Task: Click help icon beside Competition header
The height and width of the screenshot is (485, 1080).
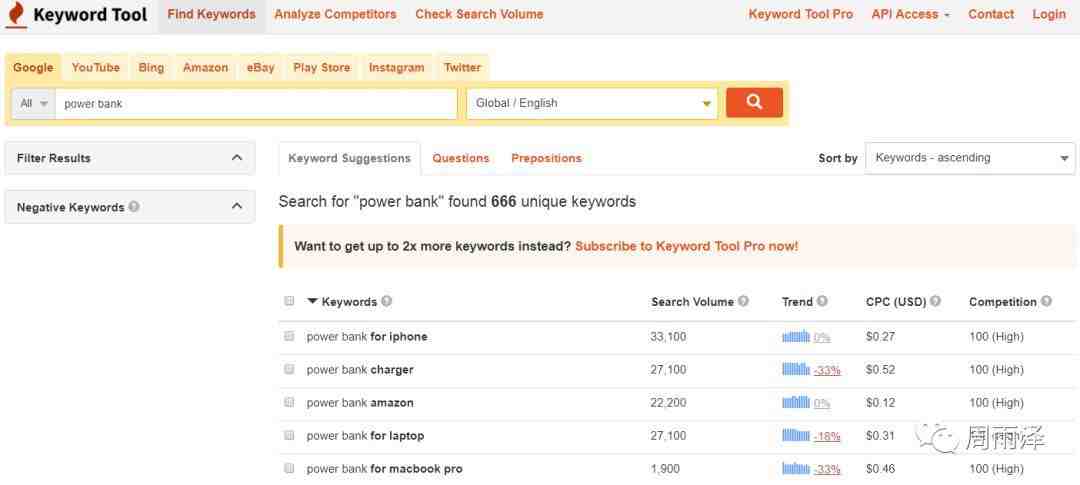Action: click(1046, 301)
